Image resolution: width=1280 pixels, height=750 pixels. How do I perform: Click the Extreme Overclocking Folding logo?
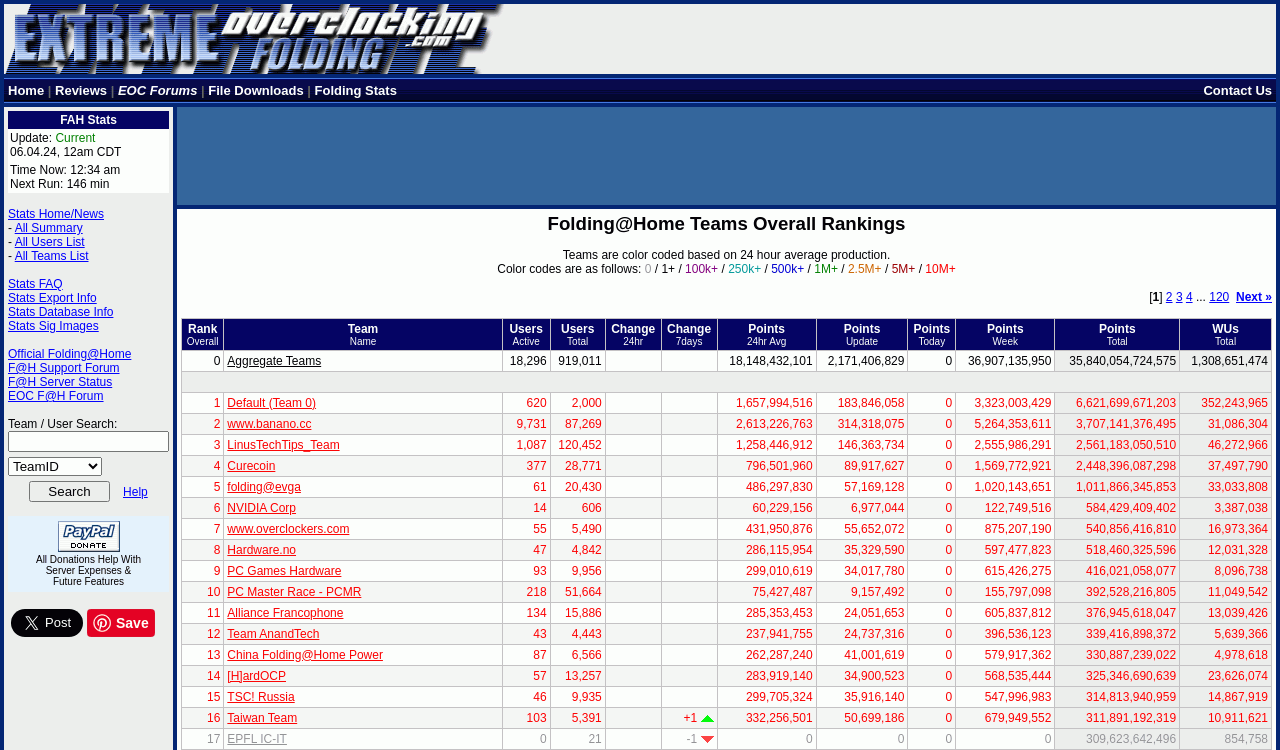tap(253, 39)
